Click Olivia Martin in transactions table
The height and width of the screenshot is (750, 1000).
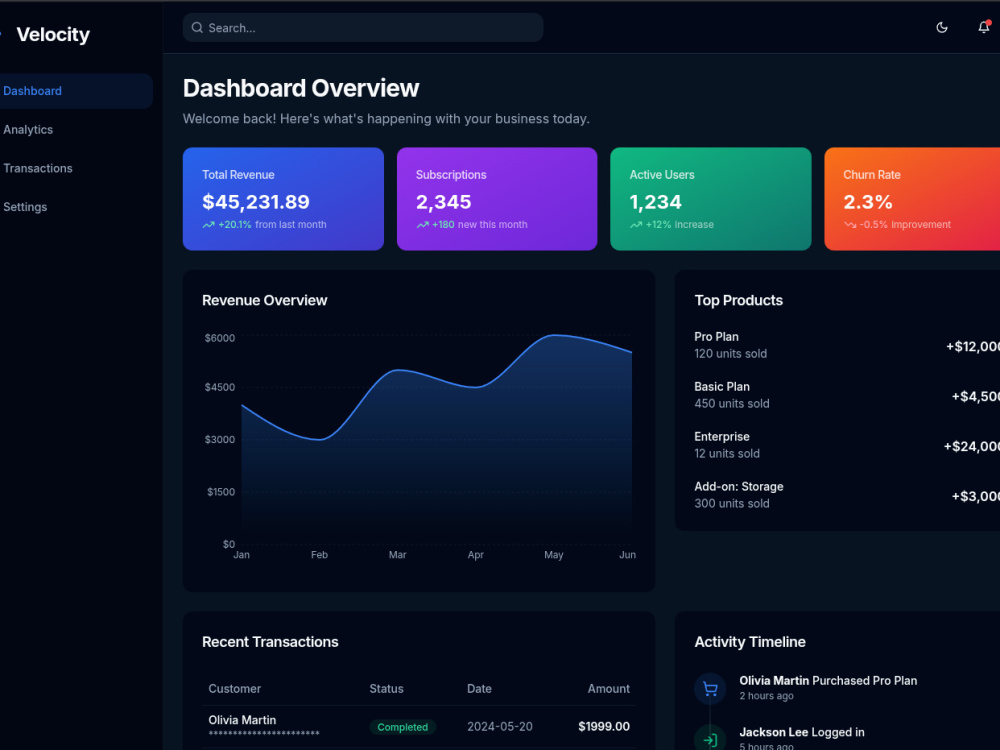(242, 720)
